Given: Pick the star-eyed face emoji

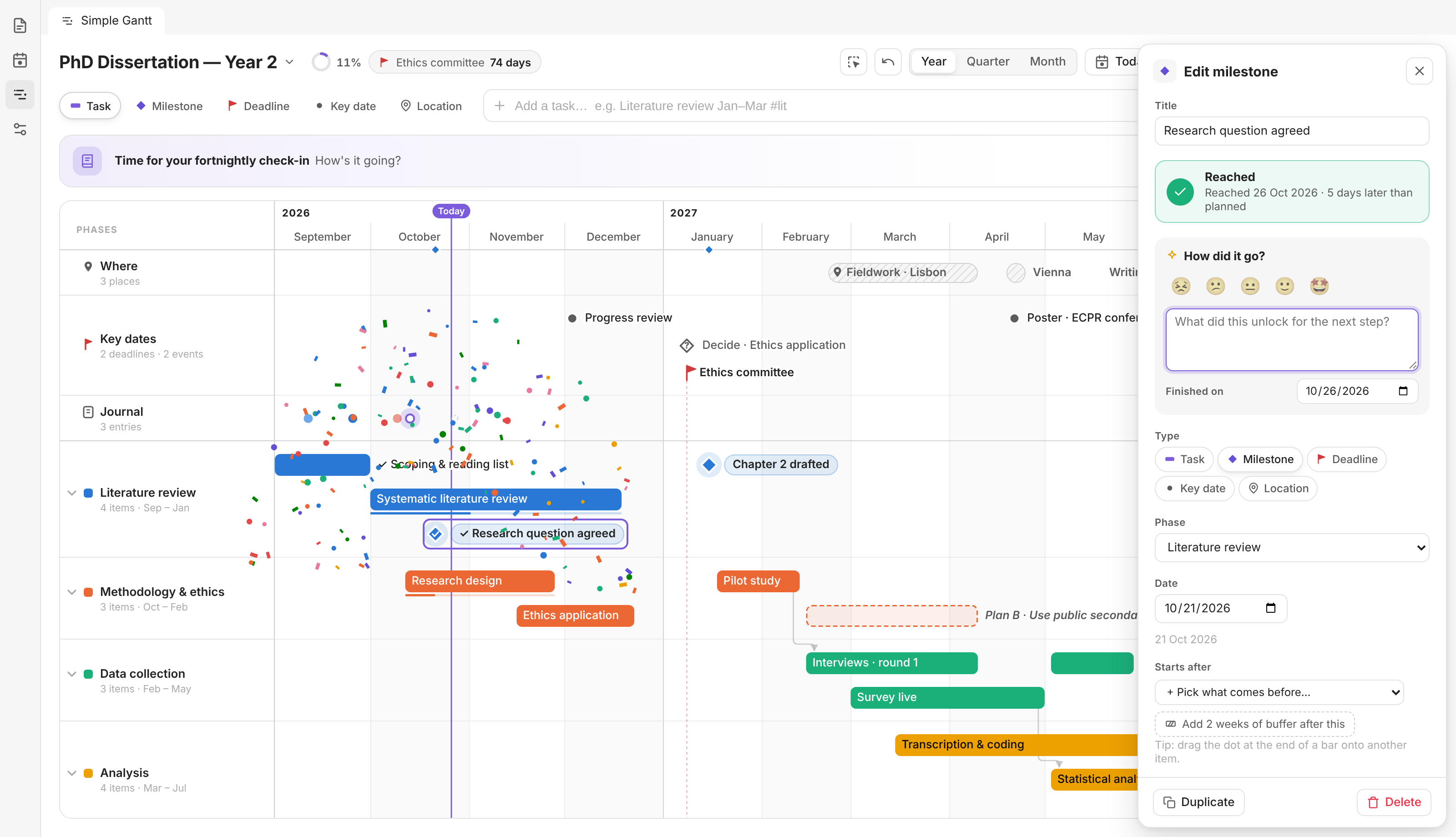Looking at the screenshot, I should [x=1319, y=286].
